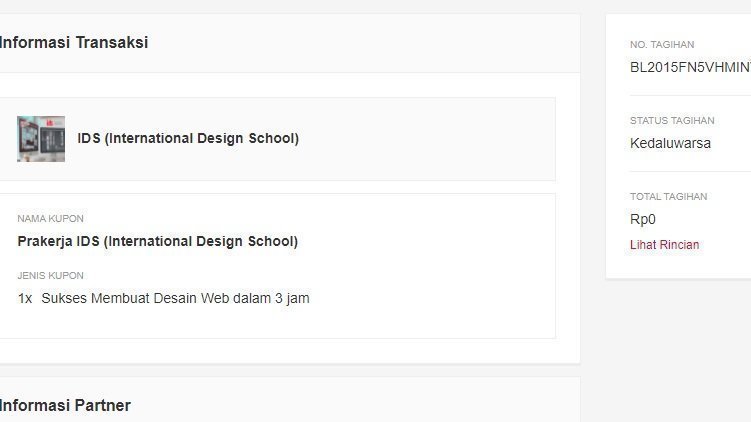Click the word Transaksi in the top heading

pyautogui.click(x=112, y=43)
